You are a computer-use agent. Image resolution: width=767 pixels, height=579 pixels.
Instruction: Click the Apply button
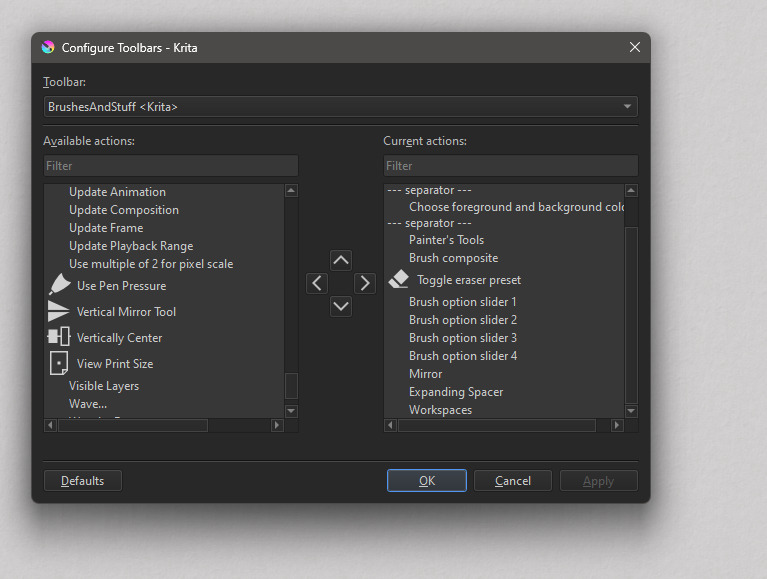click(x=599, y=481)
